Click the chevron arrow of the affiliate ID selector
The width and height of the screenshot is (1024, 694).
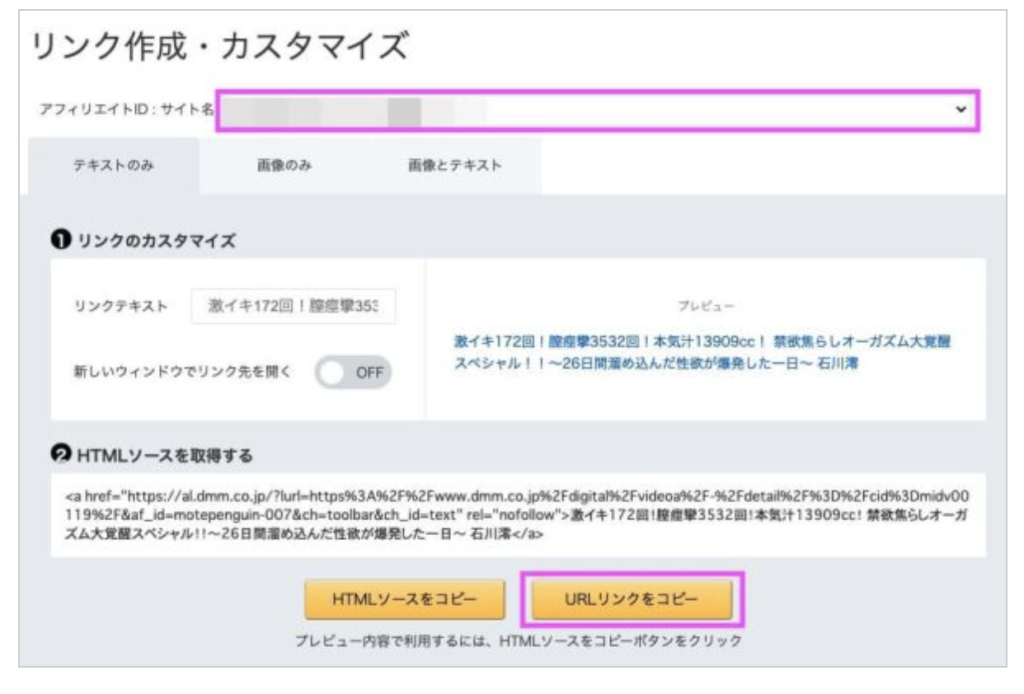click(962, 110)
